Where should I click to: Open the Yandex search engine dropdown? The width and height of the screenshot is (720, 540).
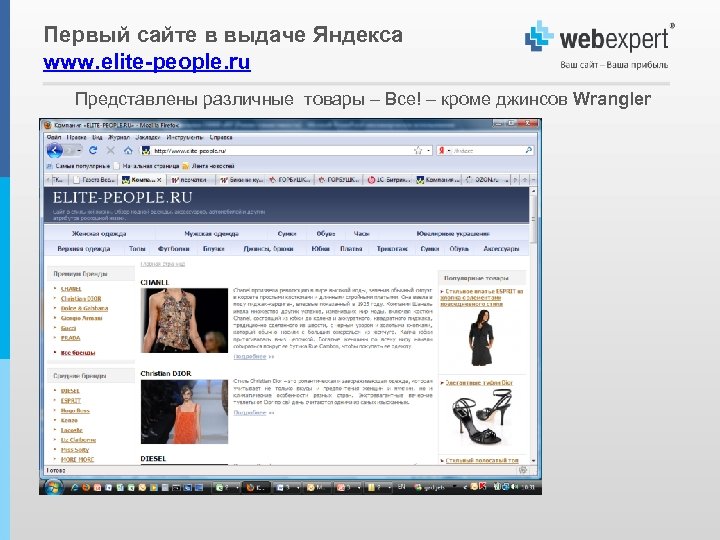click(x=449, y=150)
